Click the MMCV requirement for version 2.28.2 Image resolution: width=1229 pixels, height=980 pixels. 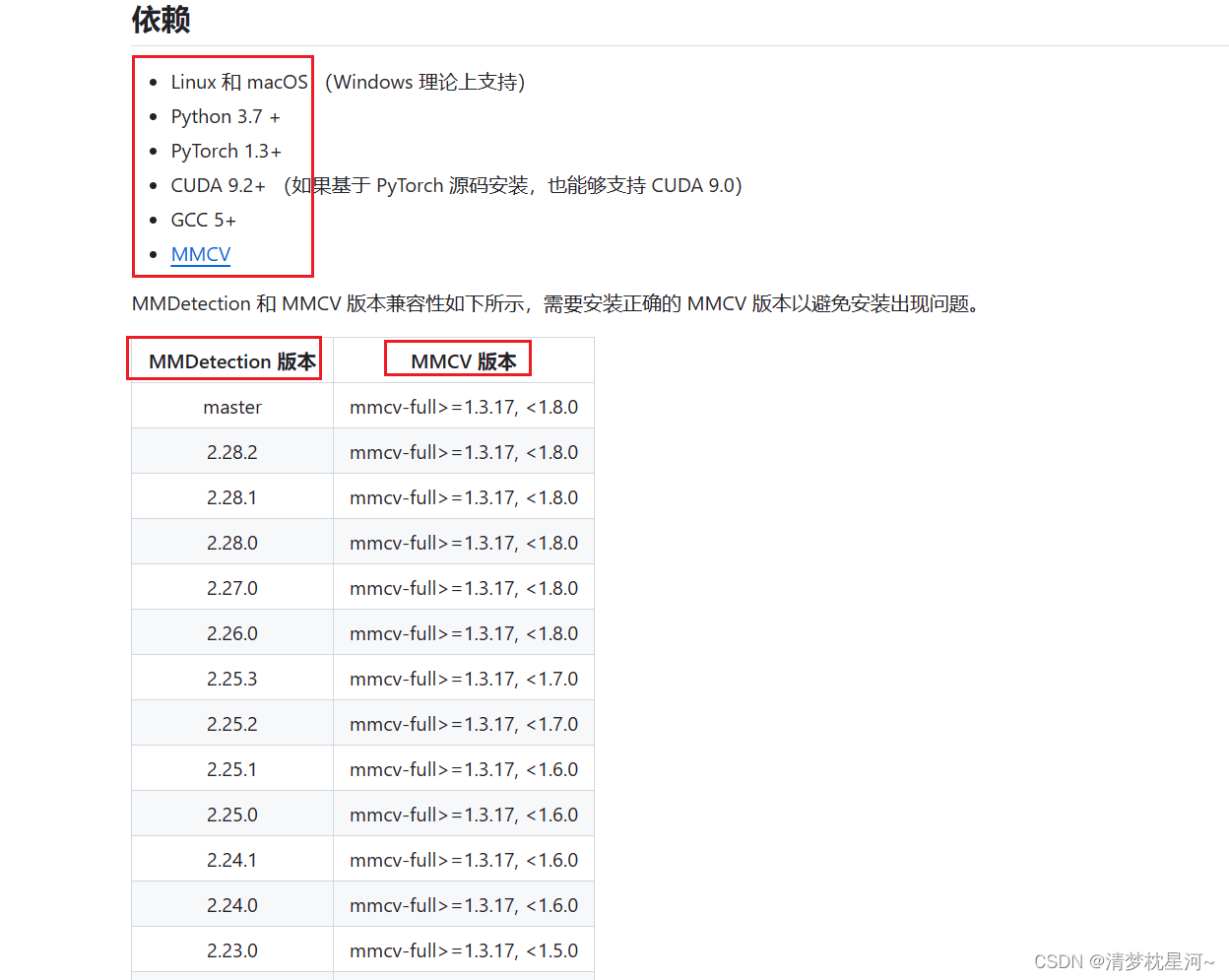(x=464, y=452)
